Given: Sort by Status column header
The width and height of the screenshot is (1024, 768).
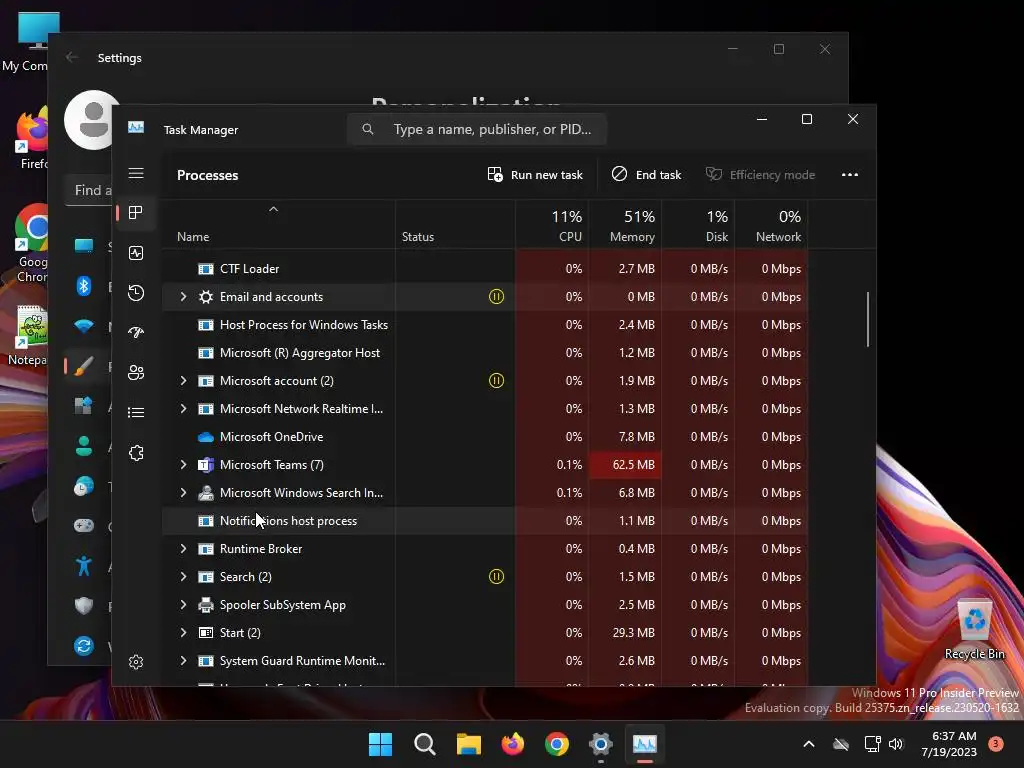Looking at the screenshot, I should click(455, 225).
